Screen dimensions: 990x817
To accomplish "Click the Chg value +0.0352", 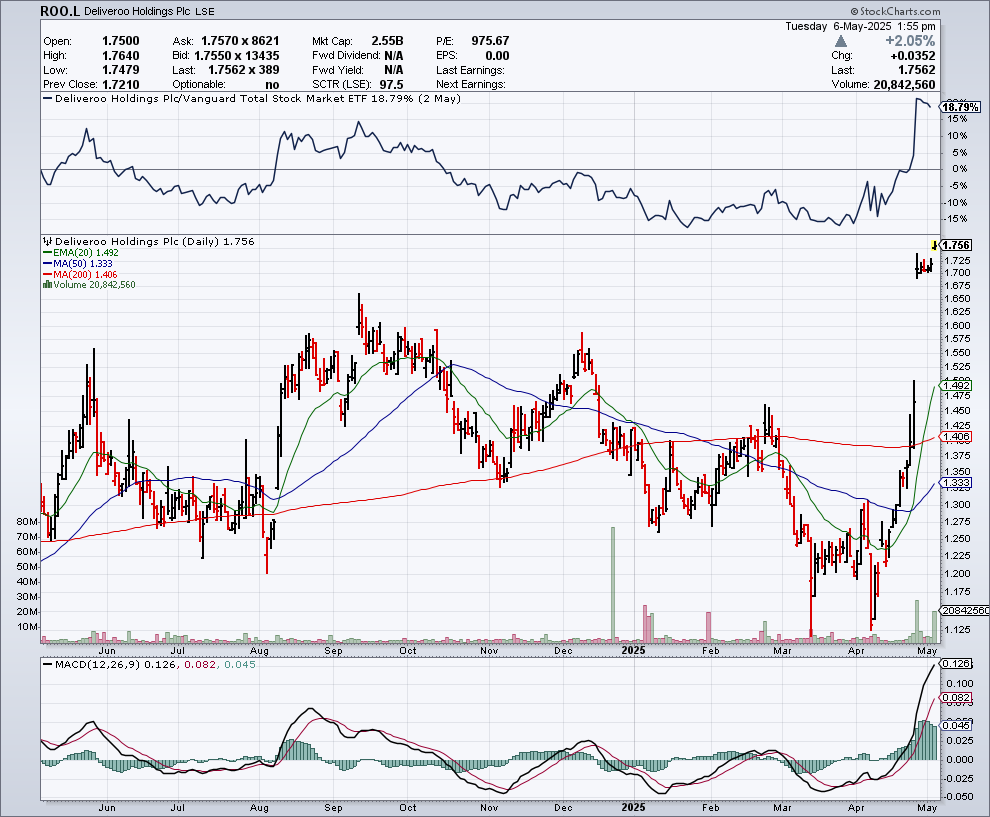I will point(913,56).
